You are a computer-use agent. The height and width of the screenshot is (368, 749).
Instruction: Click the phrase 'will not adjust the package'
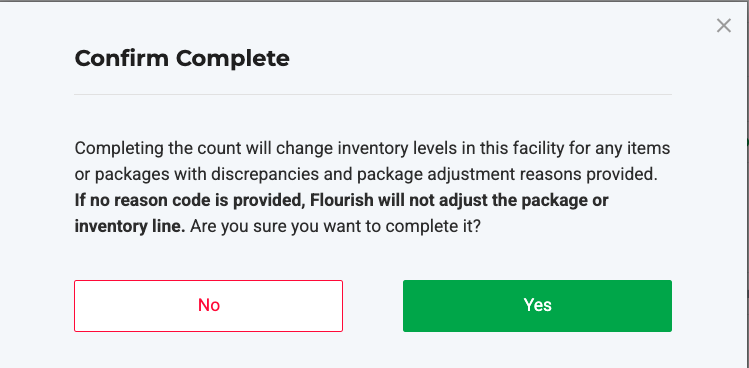click(x=483, y=200)
